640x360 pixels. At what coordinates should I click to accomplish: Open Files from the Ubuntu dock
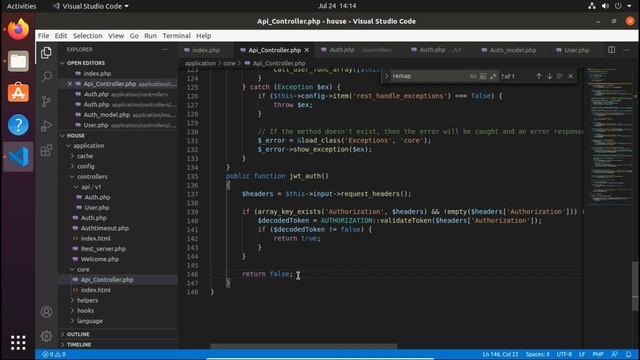click(18, 61)
